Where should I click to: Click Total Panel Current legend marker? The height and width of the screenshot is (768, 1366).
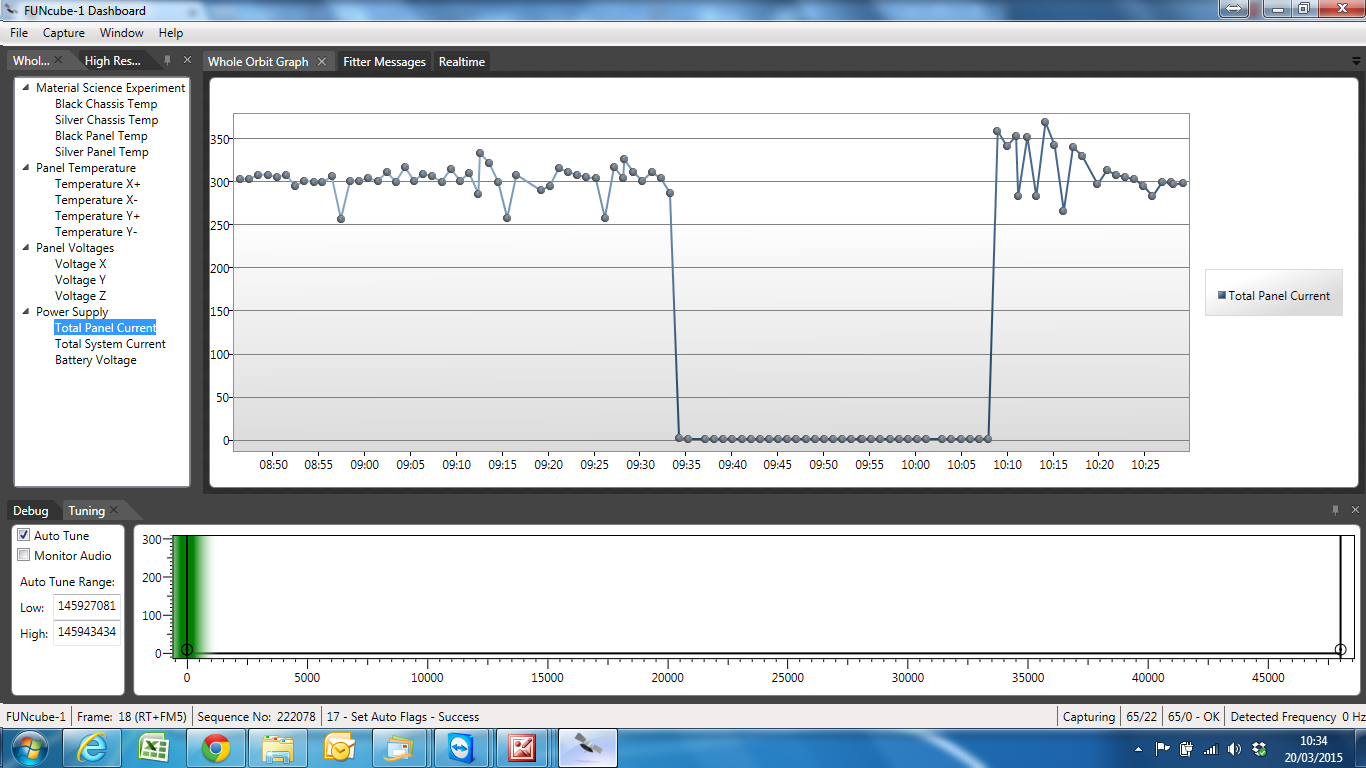pyautogui.click(x=1222, y=295)
